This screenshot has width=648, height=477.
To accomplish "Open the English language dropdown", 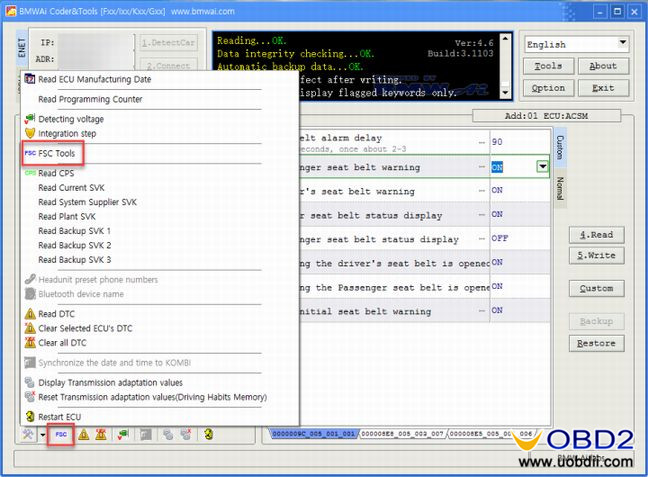I will 623,43.
